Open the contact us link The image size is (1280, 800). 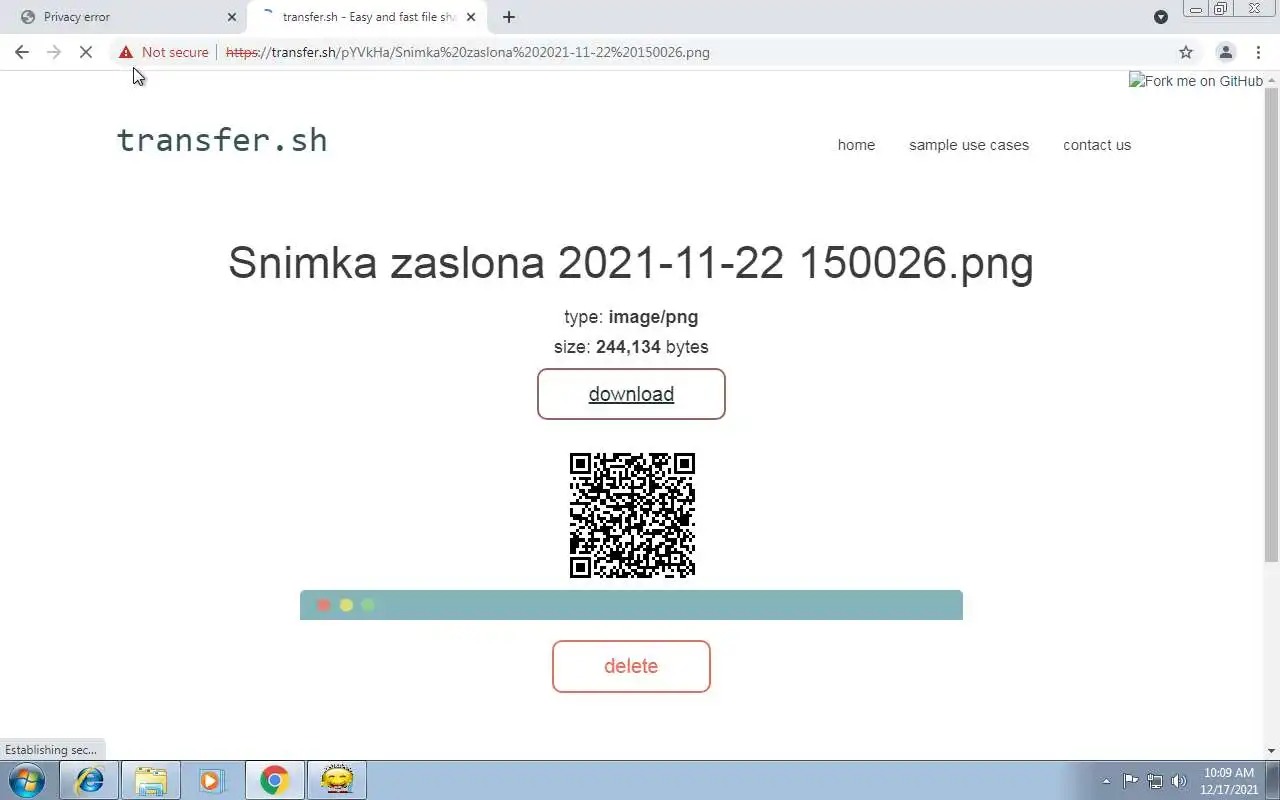[1097, 145]
